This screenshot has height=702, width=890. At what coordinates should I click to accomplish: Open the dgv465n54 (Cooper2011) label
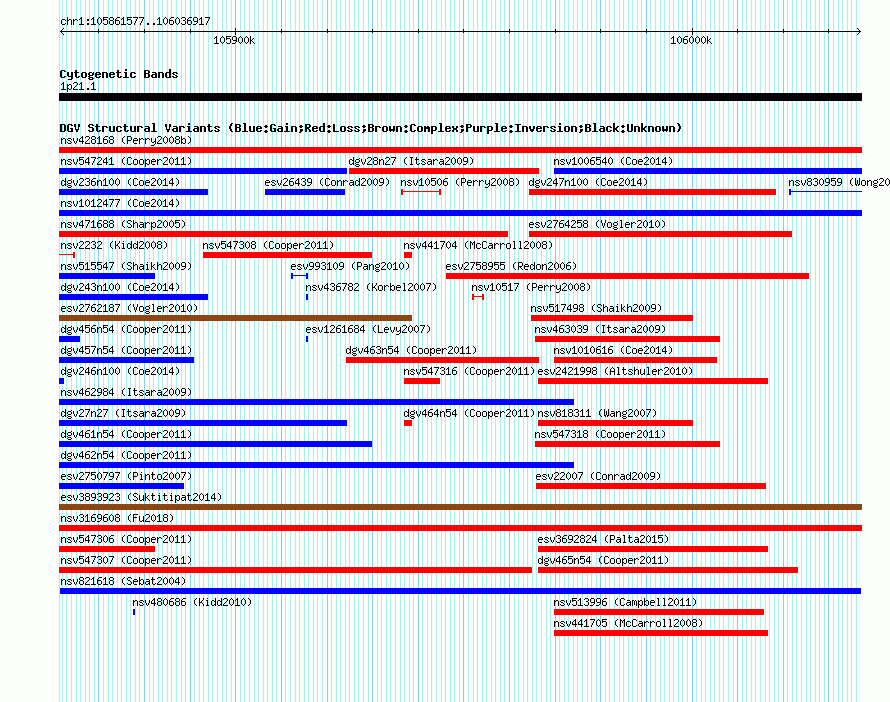603,560
